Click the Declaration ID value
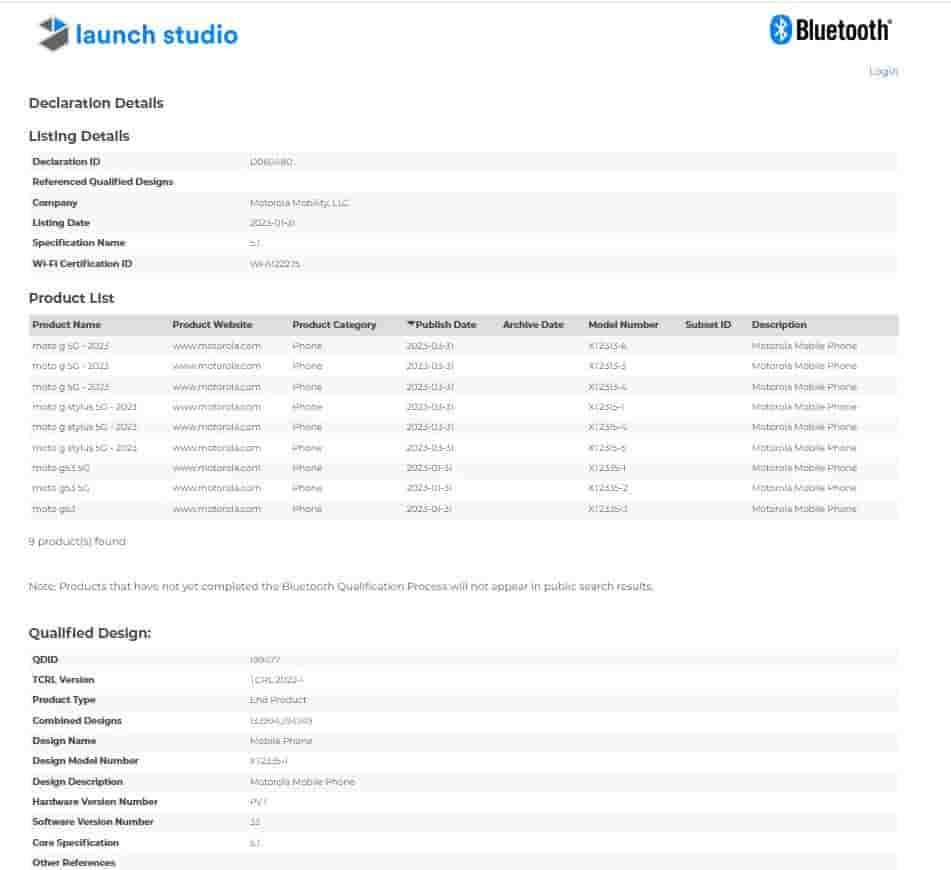The height and width of the screenshot is (870, 951). (x=271, y=162)
